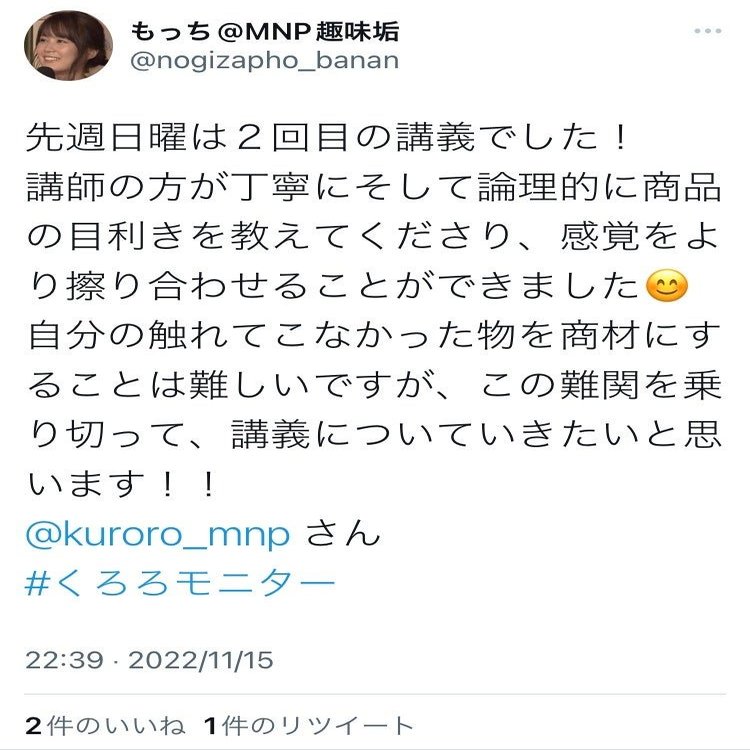Viewport: 750px width, 750px height.
Task: Click the text line starting り切って、講義に
Action: pos(374,434)
